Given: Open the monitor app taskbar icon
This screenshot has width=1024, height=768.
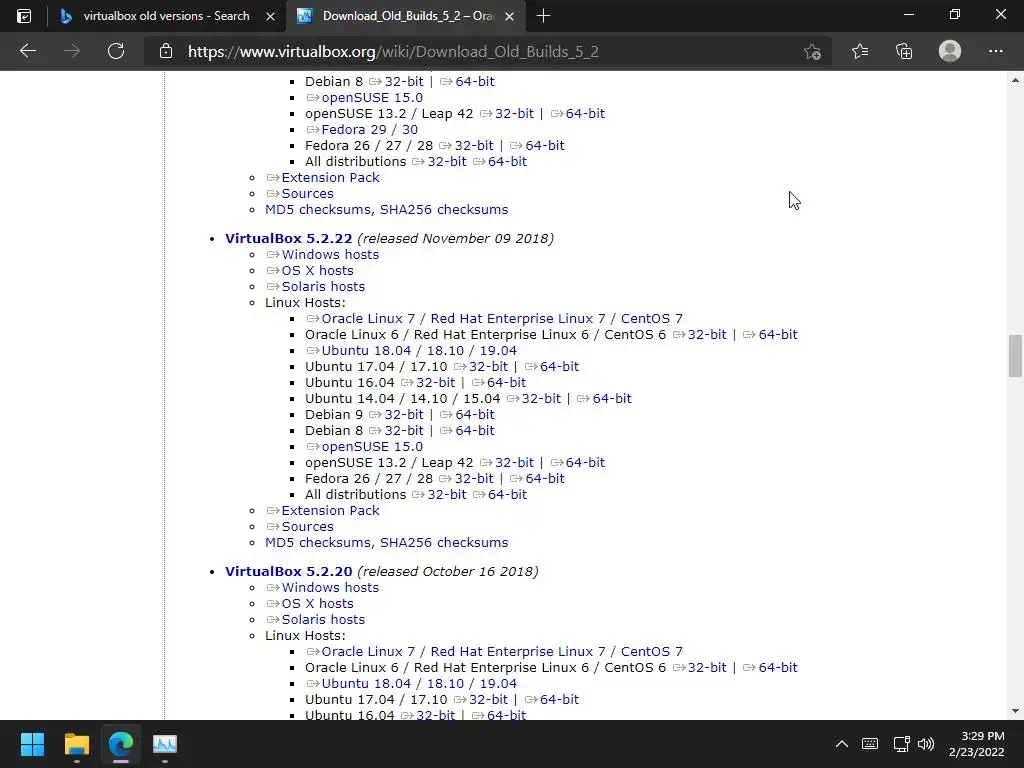Looking at the screenshot, I should tap(165, 744).
